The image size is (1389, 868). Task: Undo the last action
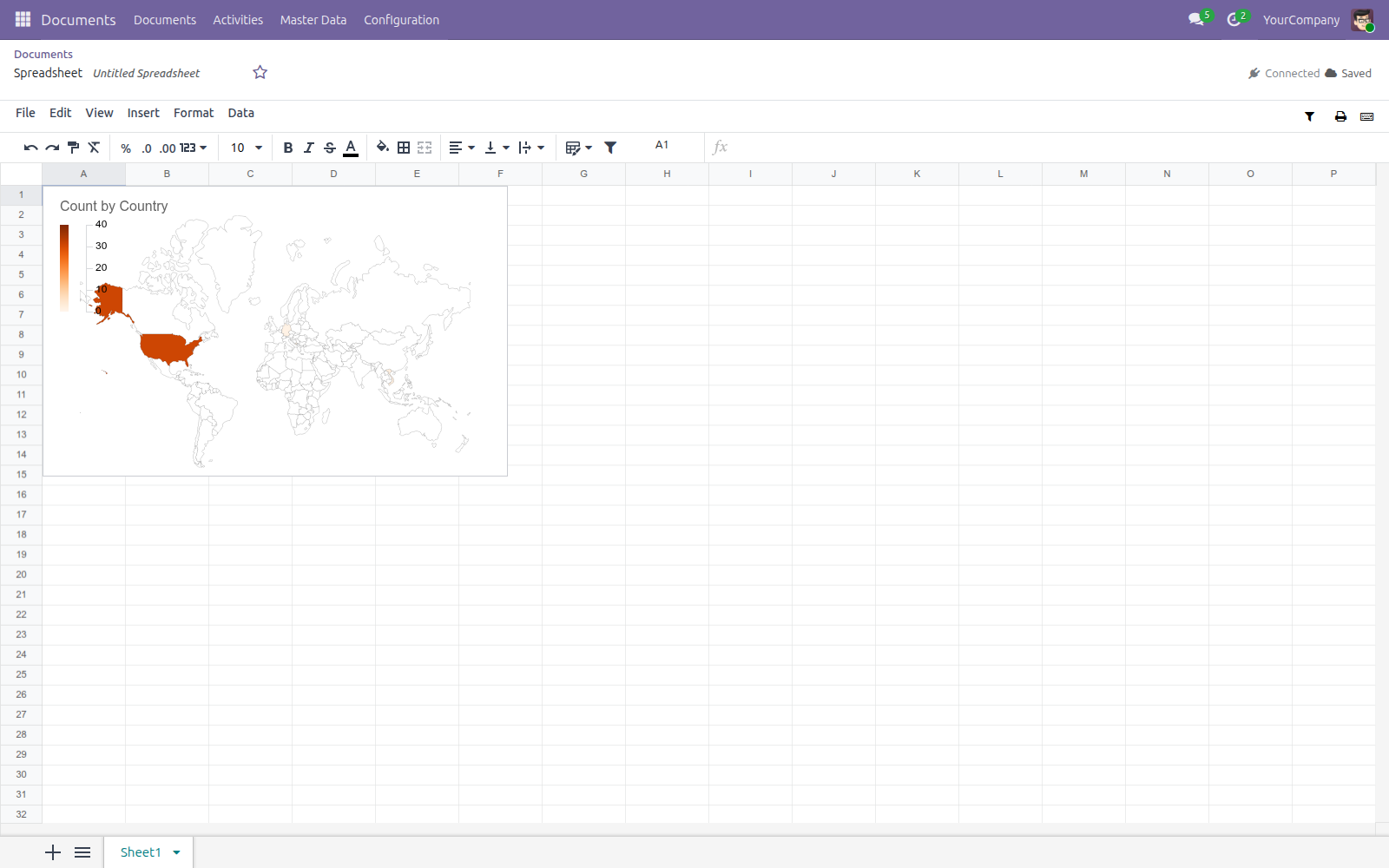click(30, 148)
